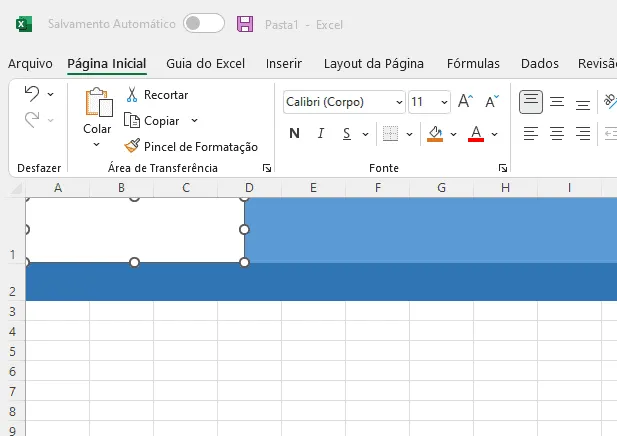
Task: Expand the Copiar dropdown arrow
Action: point(194,120)
